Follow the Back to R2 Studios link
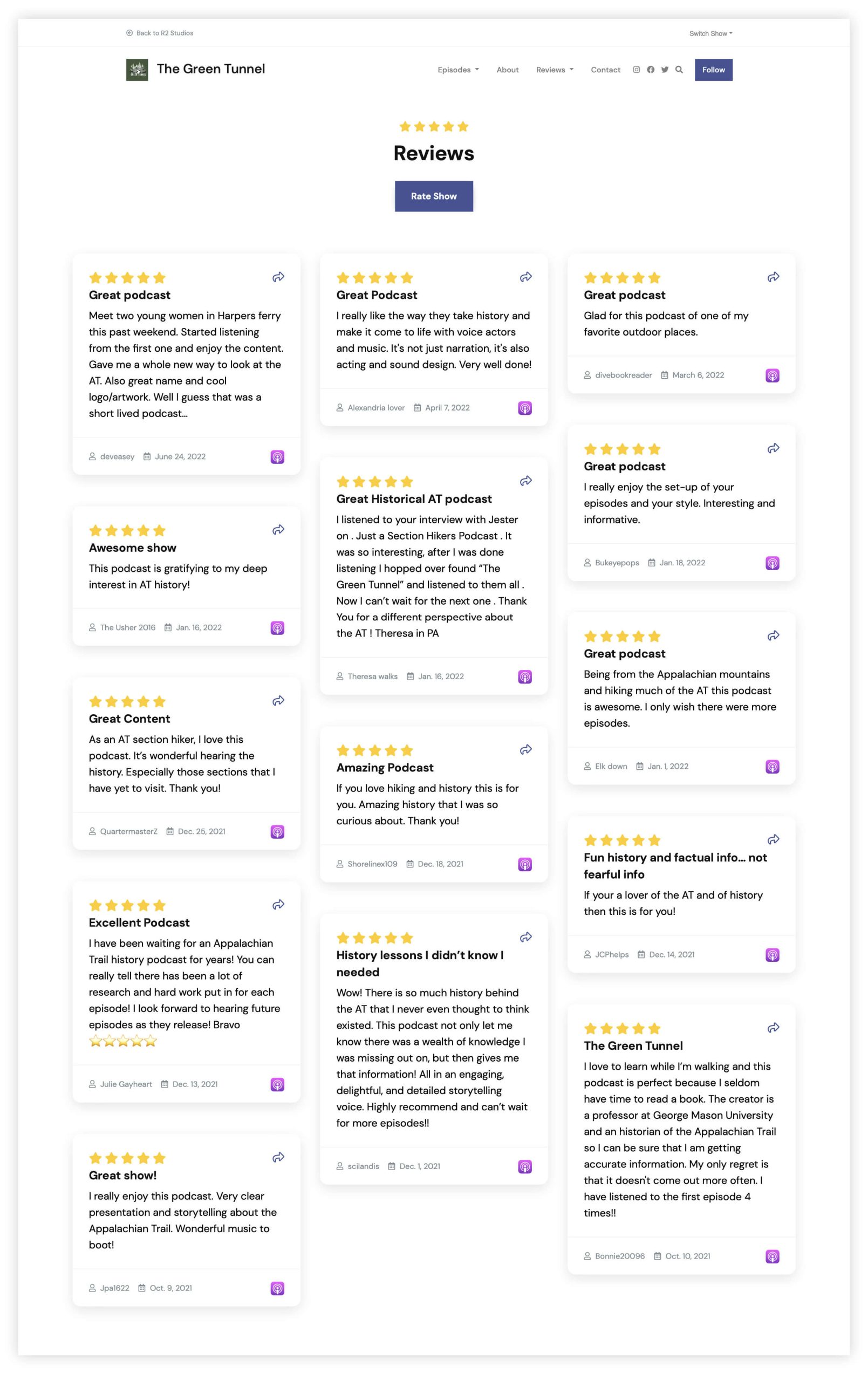Image resolution: width=868 pixels, height=1381 pixels. point(160,33)
